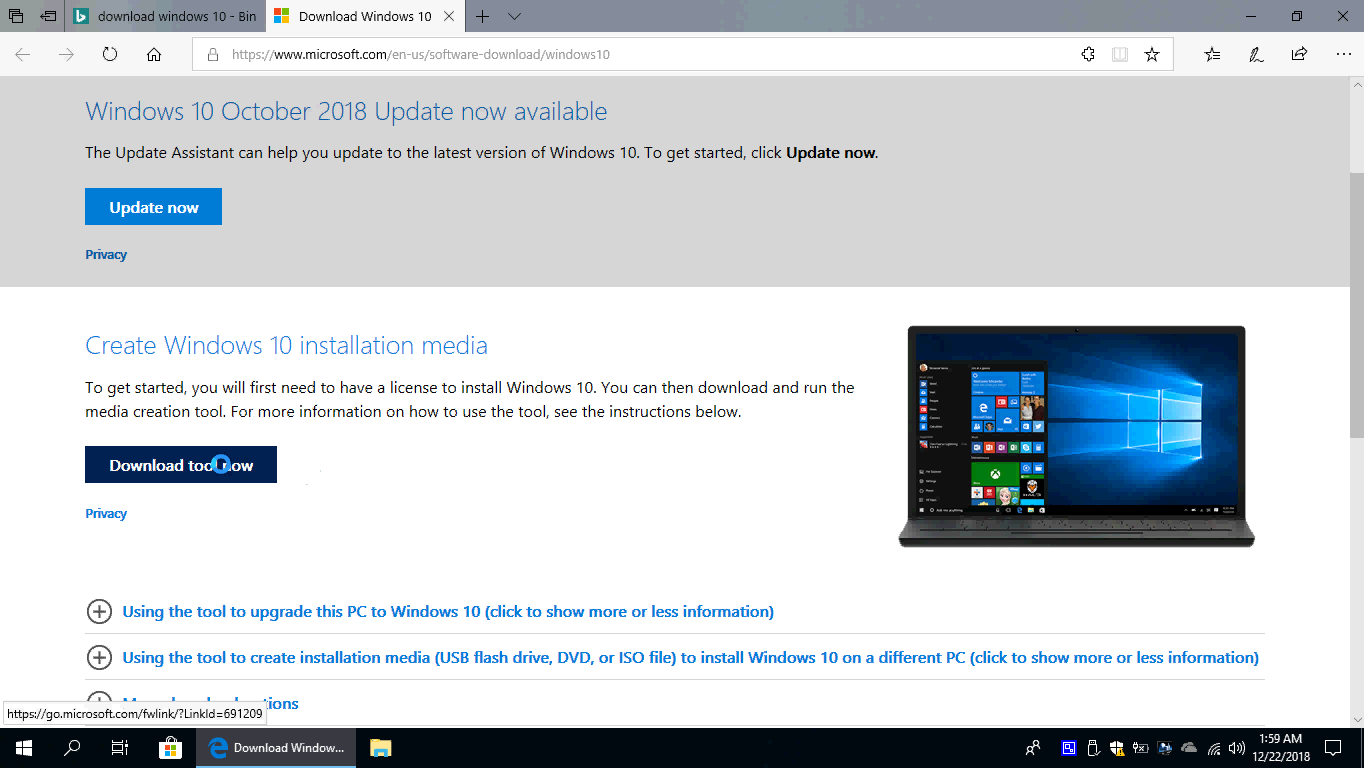Screen dimensions: 1364x768
Task: Open OneDrive cloud tray icon
Action: tap(1189, 748)
